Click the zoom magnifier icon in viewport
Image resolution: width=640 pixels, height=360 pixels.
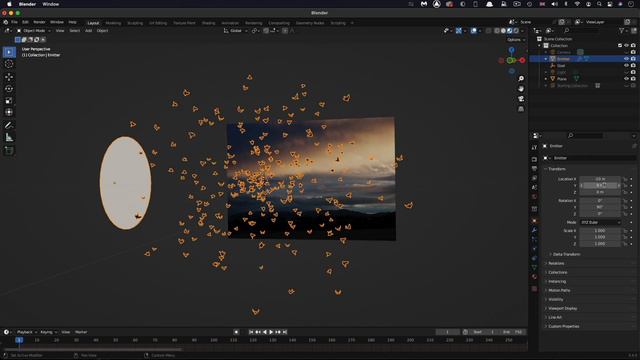tap(521, 78)
